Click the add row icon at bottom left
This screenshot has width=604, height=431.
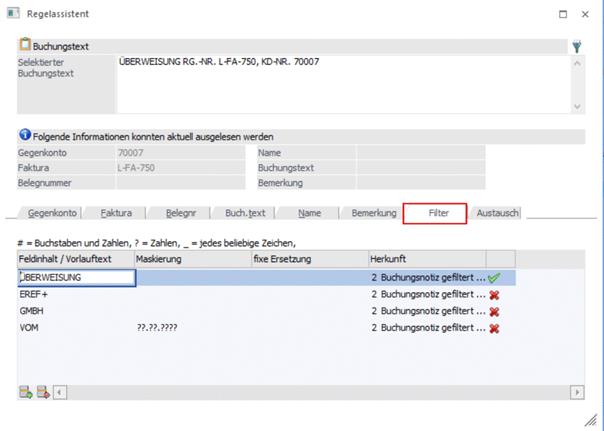[26, 393]
